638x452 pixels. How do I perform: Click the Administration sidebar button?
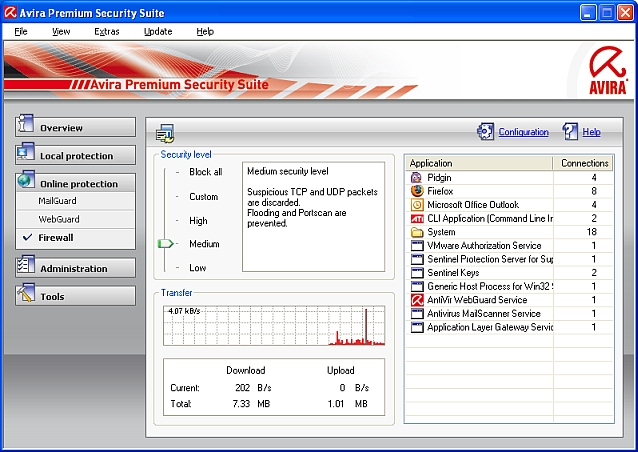[x=76, y=268]
